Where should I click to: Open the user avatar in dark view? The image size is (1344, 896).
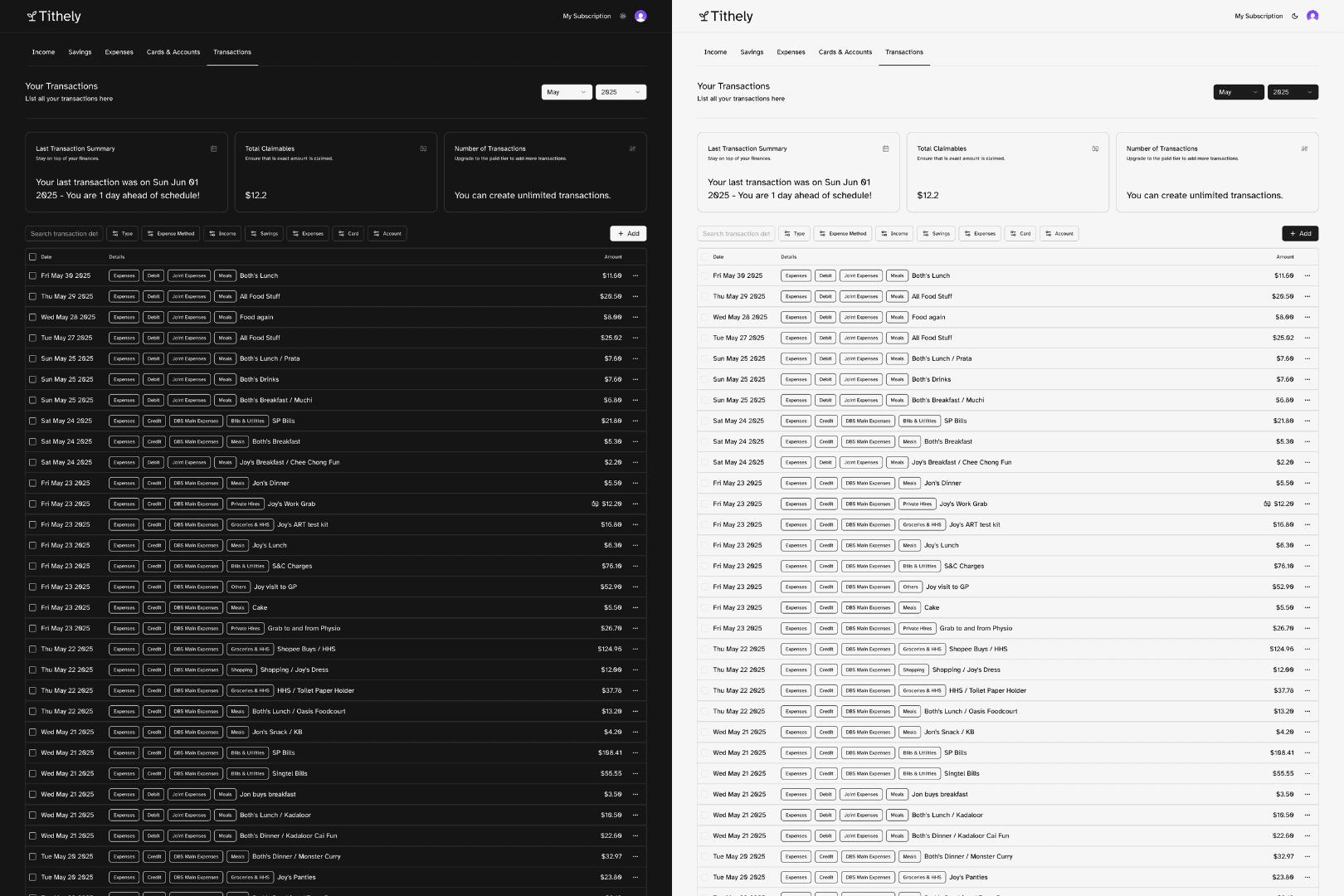tap(640, 16)
